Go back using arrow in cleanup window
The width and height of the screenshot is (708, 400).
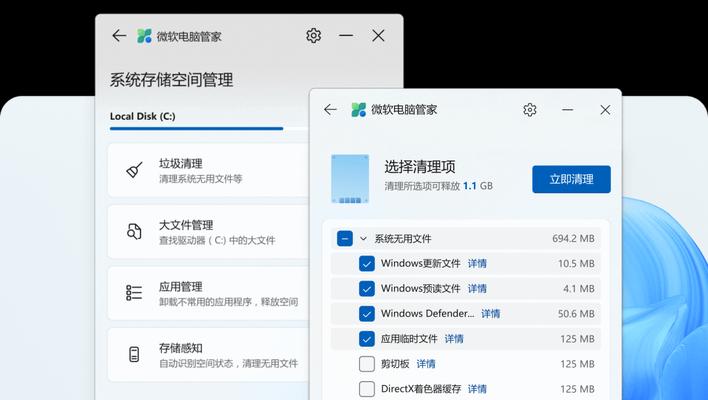[x=331, y=110]
